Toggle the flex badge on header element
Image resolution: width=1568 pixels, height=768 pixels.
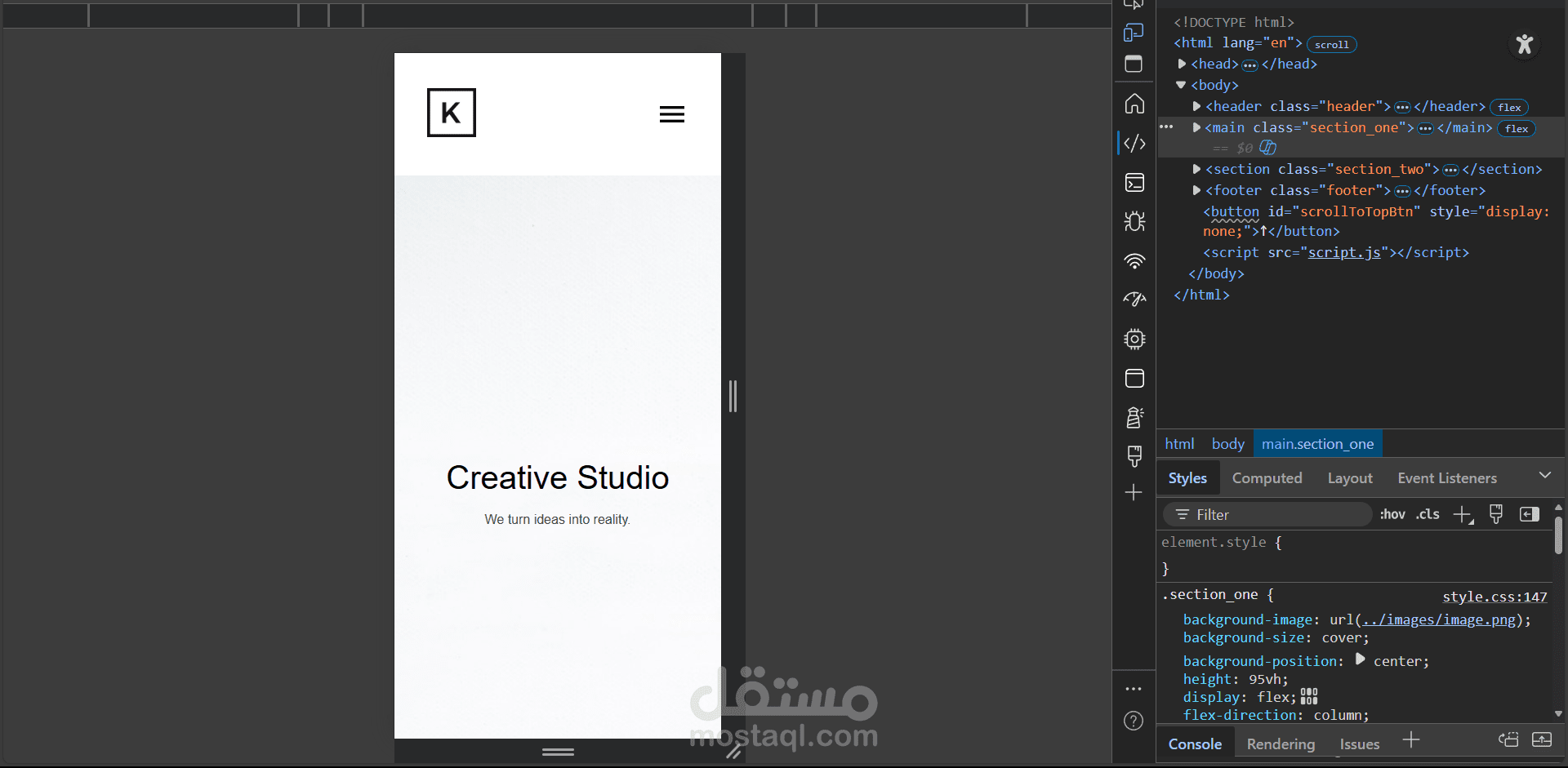(1509, 108)
